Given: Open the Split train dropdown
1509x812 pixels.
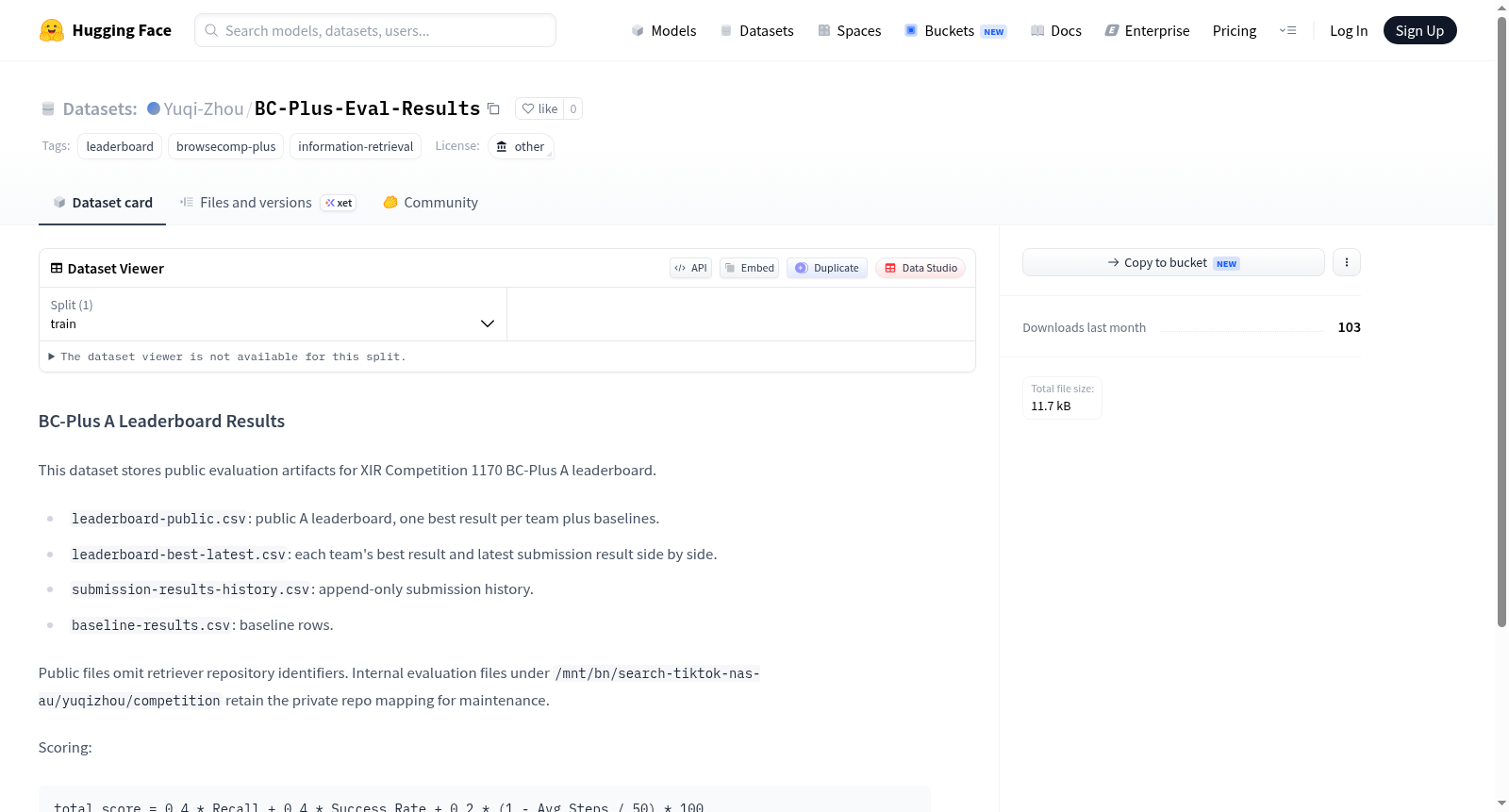Looking at the screenshot, I should (x=273, y=314).
